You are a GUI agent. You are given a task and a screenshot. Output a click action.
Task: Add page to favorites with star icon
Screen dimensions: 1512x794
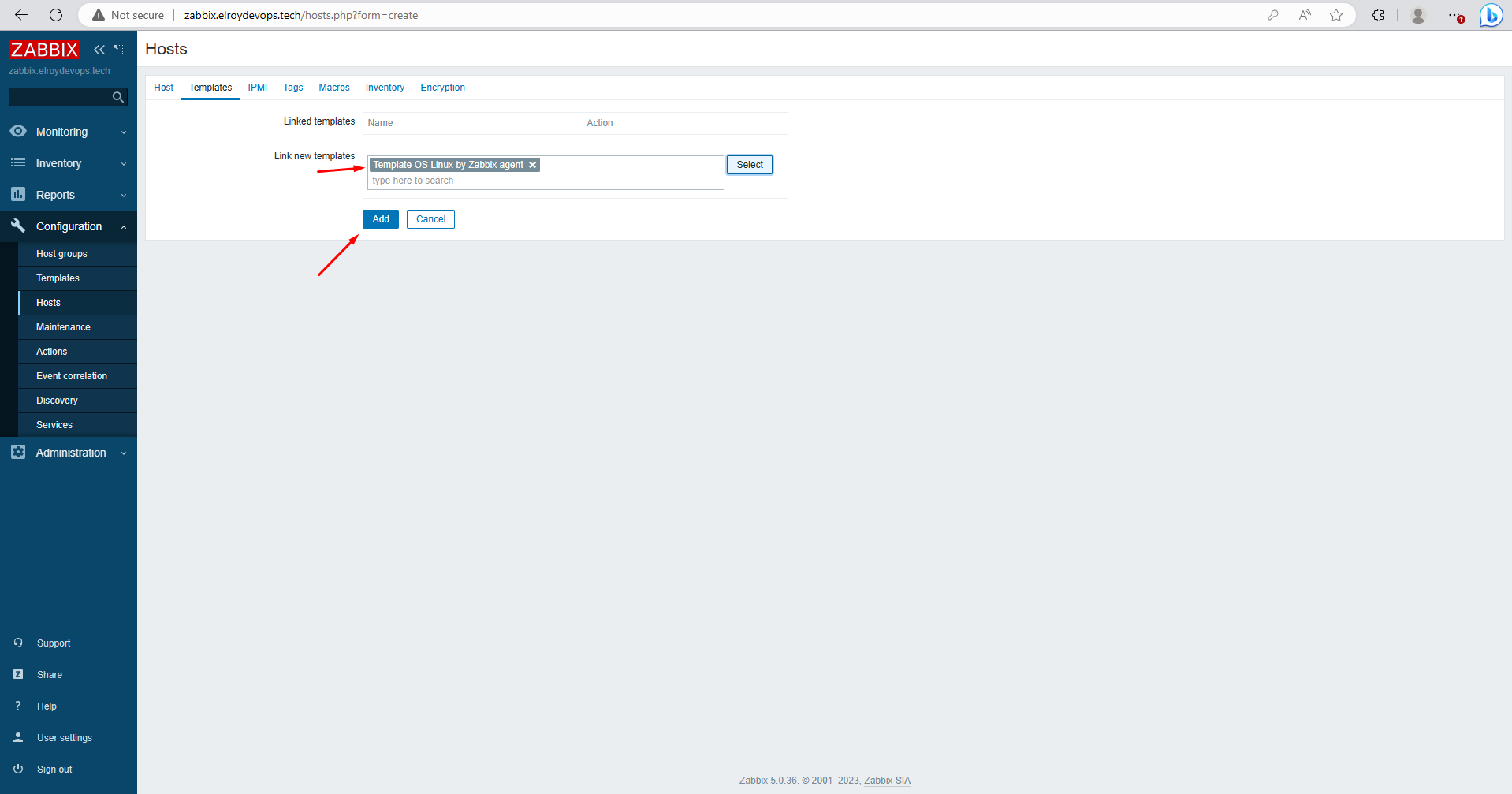coord(1336,15)
